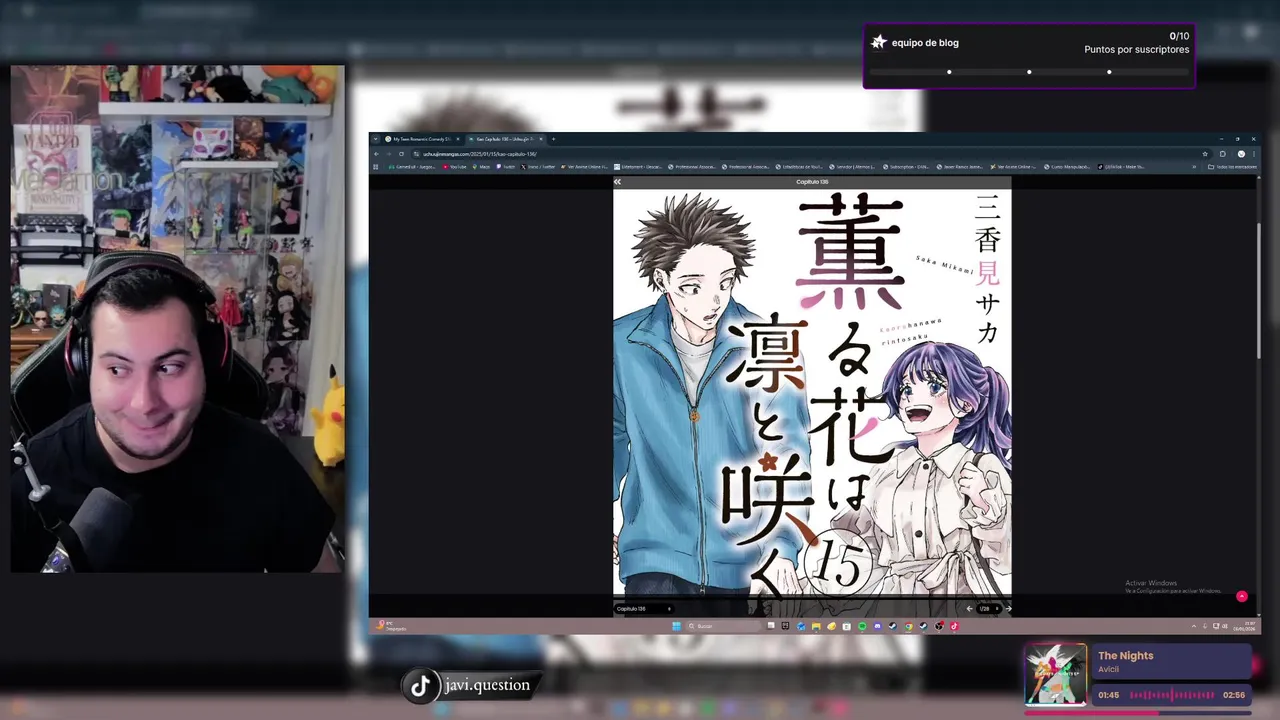This screenshot has width=1280, height=720.
Task: Click the browser page vertical scrollbar
Action: (x=1258, y=290)
